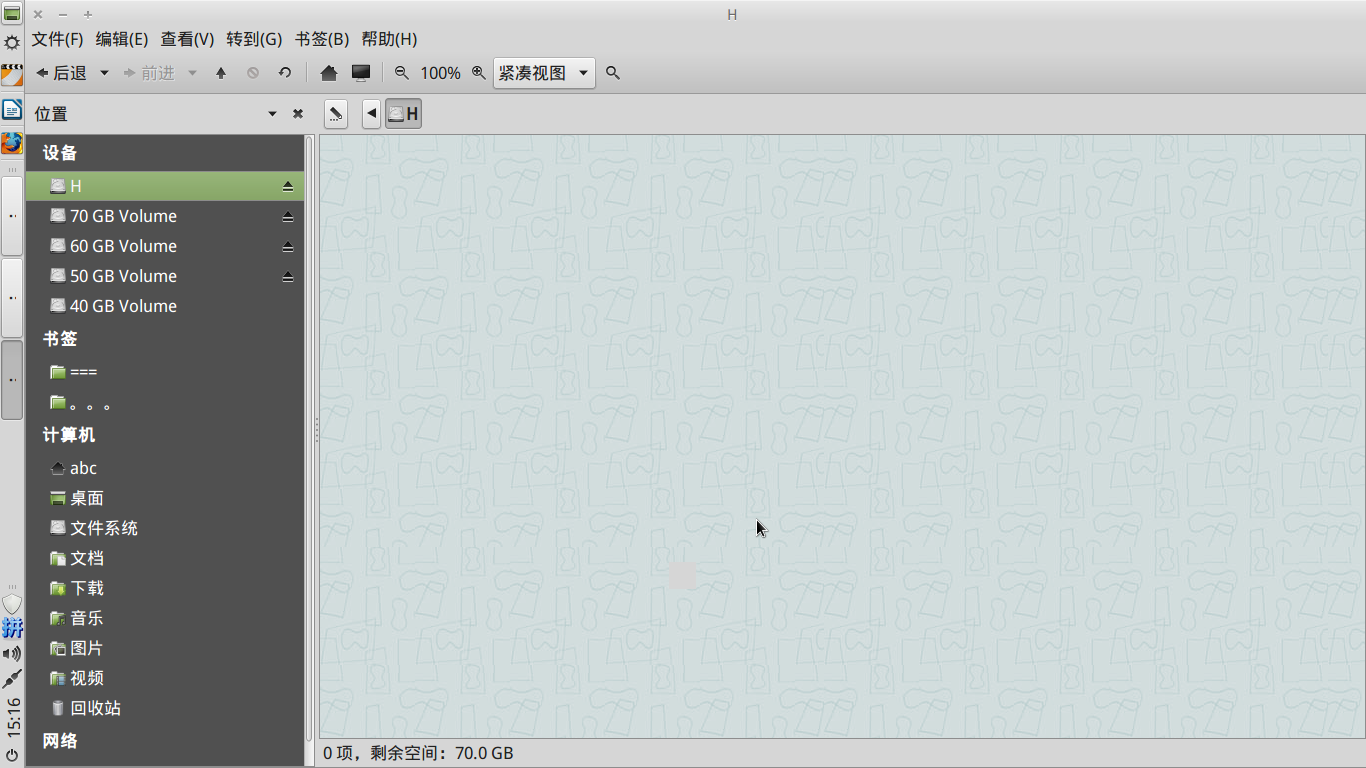Click the H path bar button
This screenshot has height=768, width=1366.
(403, 114)
